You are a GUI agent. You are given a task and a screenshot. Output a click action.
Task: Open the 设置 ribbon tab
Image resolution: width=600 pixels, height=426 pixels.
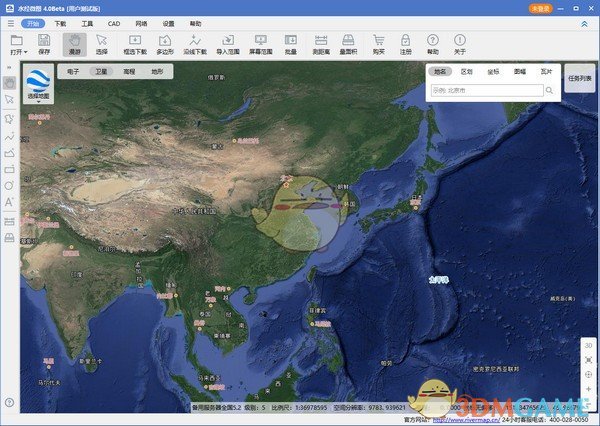[168, 24]
